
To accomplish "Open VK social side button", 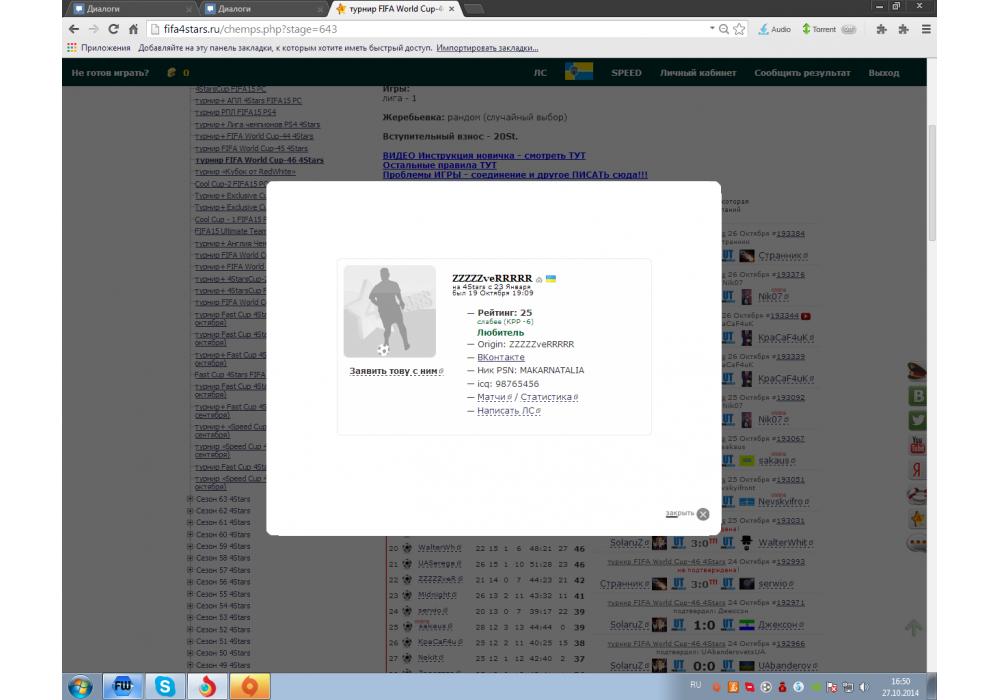I will tap(917, 396).
